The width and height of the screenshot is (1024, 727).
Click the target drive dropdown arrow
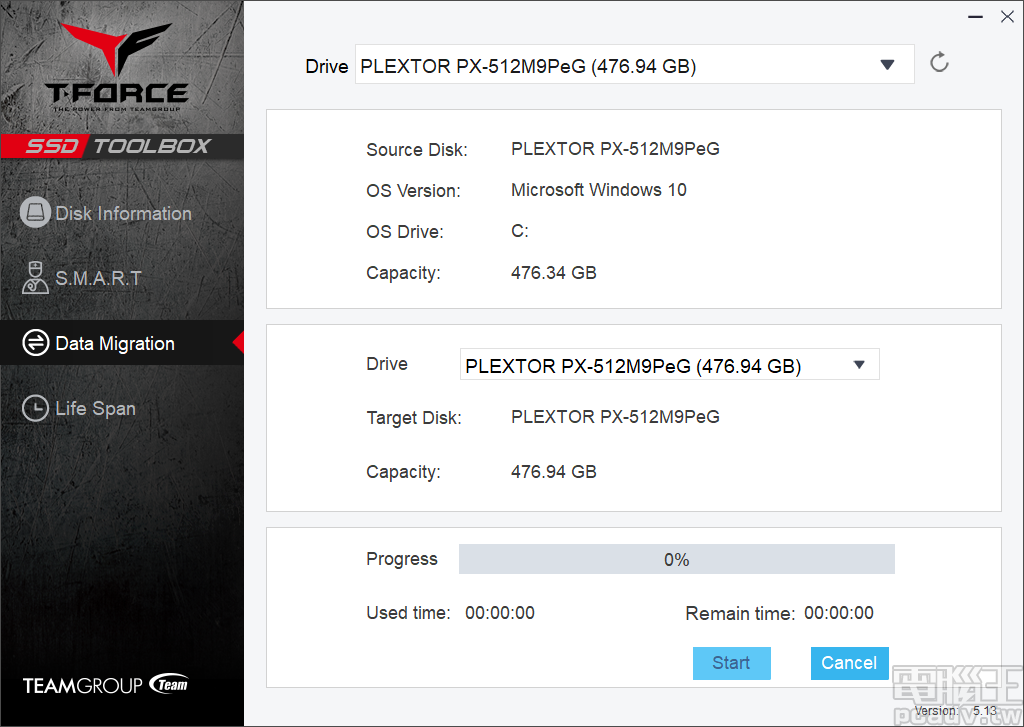pyautogui.click(x=859, y=364)
